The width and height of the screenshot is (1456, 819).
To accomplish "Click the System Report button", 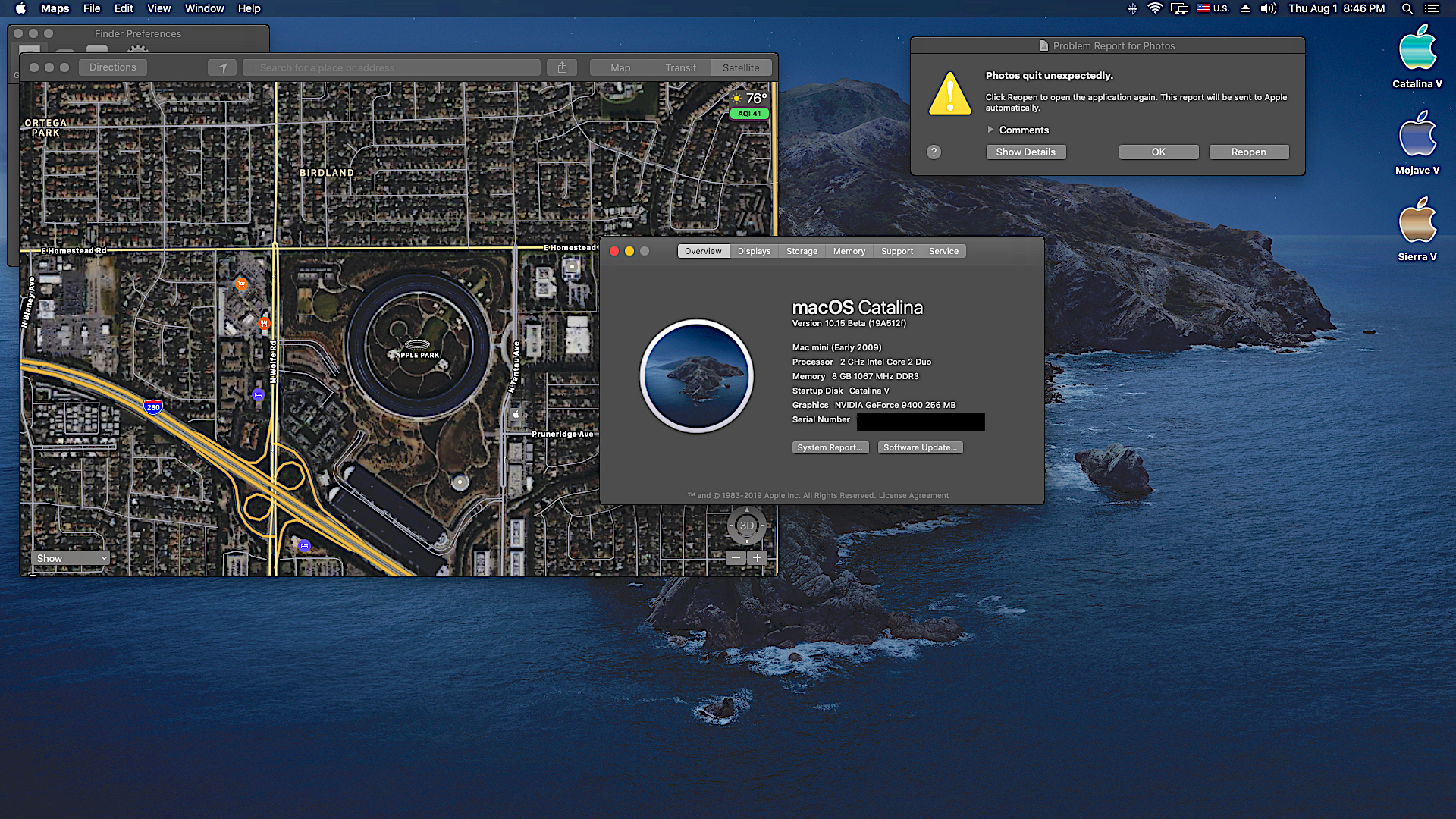I will pos(830,447).
